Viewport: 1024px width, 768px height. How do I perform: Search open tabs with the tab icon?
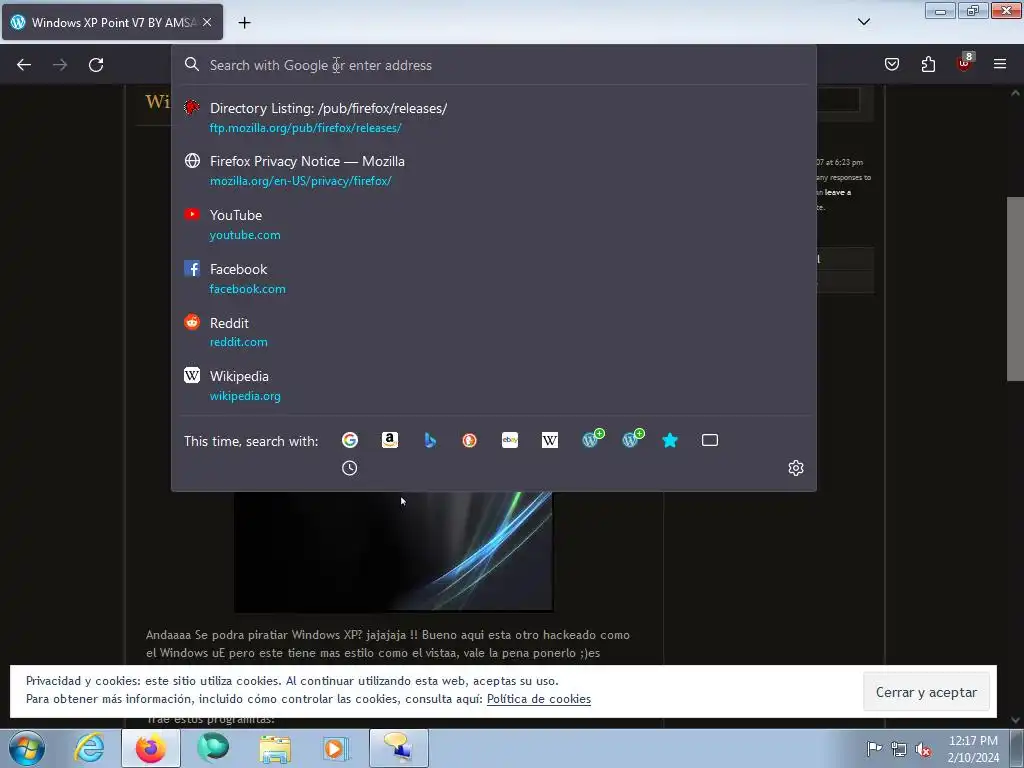pos(710,440)
